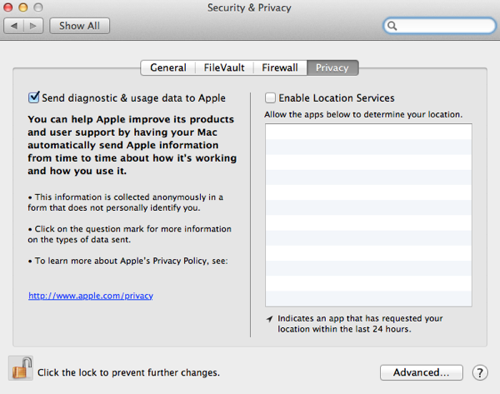Click the magnifying glass search icon
The image size is (500, 394).
click(392, 26)
